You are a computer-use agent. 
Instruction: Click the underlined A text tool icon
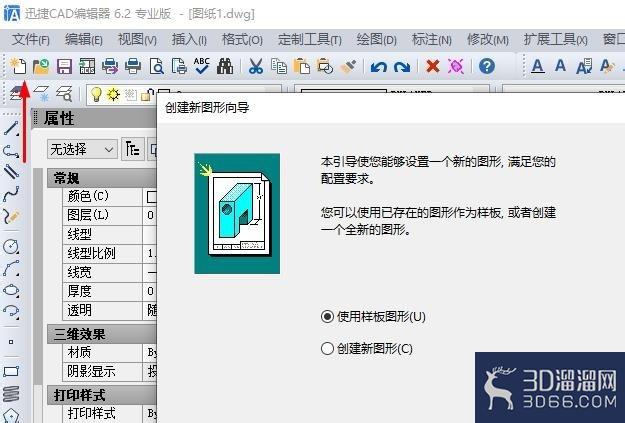click(538, 66)
